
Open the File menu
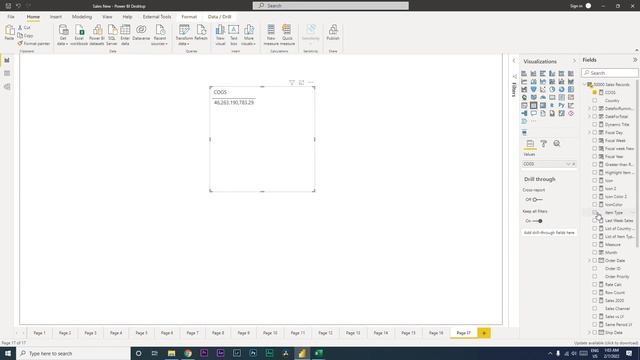(x=11, y=17)
